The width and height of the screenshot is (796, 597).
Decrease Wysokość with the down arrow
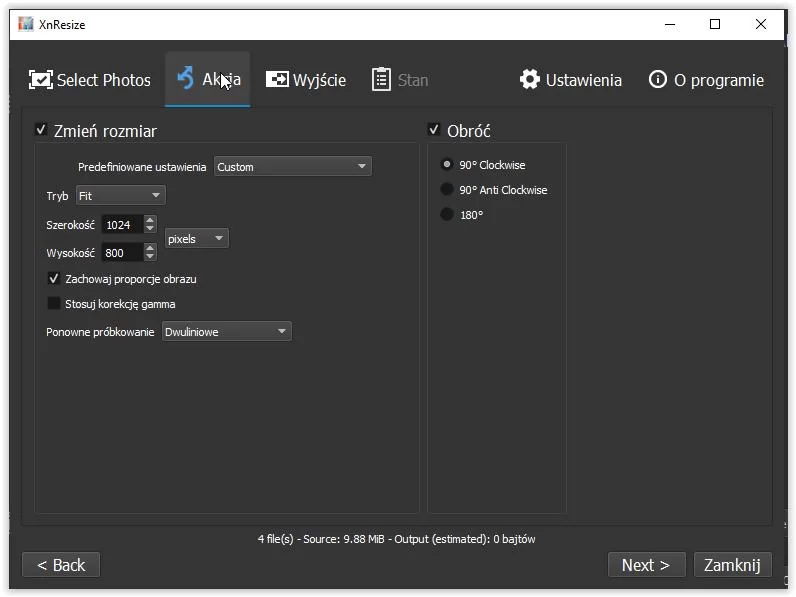150,258
